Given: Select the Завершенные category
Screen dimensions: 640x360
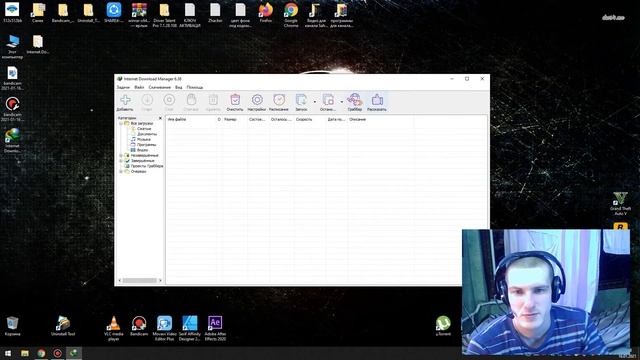Looking at the screenshot, I should (x=142, y=161).
